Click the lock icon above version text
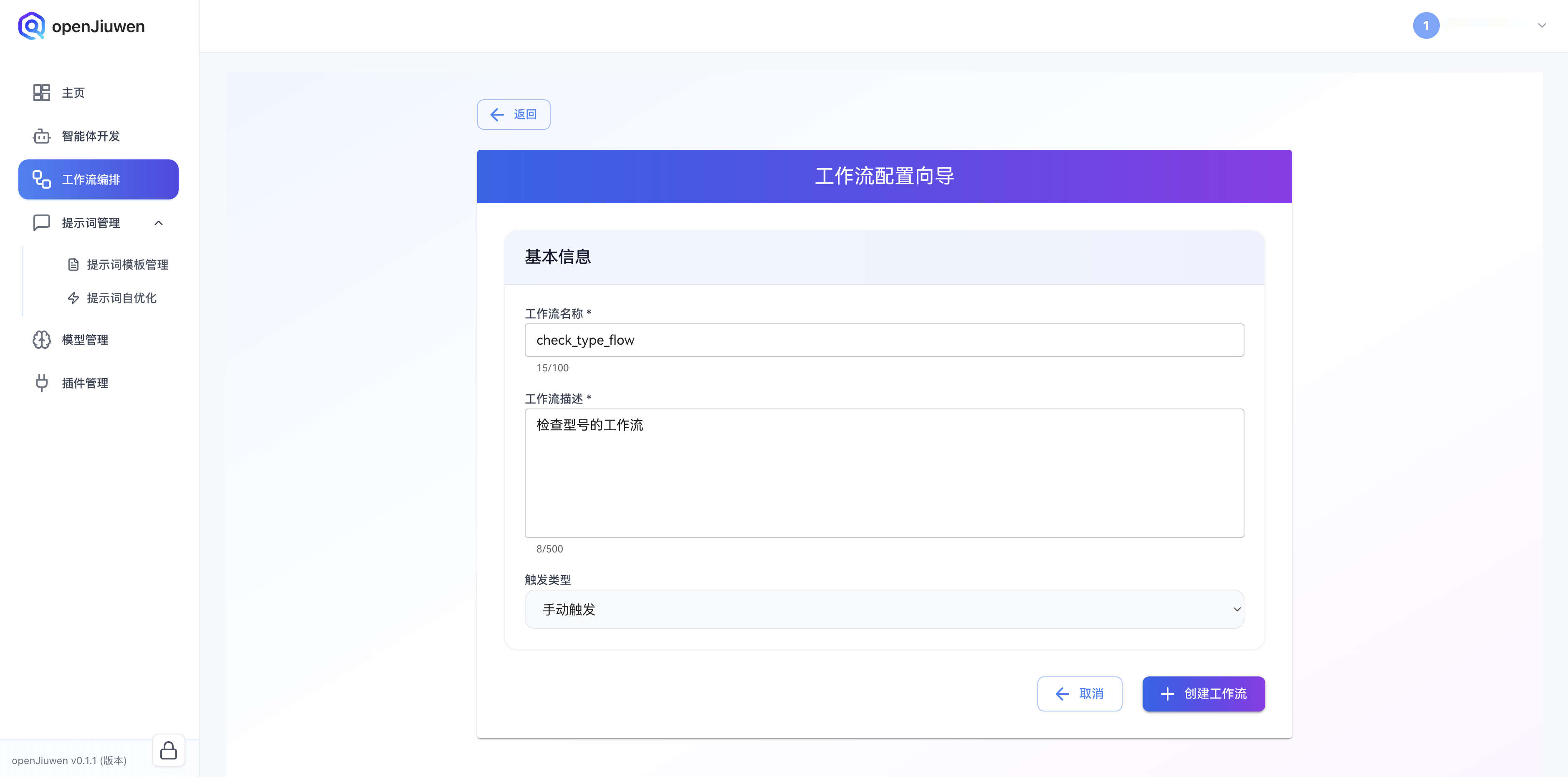Screen dimensions: 1568x777 [168, 750]
